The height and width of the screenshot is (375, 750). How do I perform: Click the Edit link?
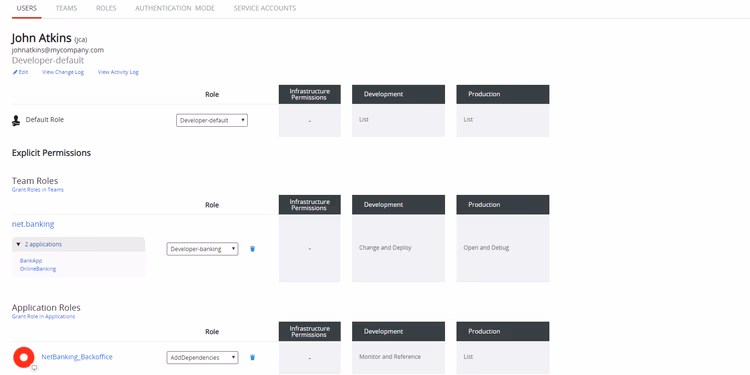[23, 72]
